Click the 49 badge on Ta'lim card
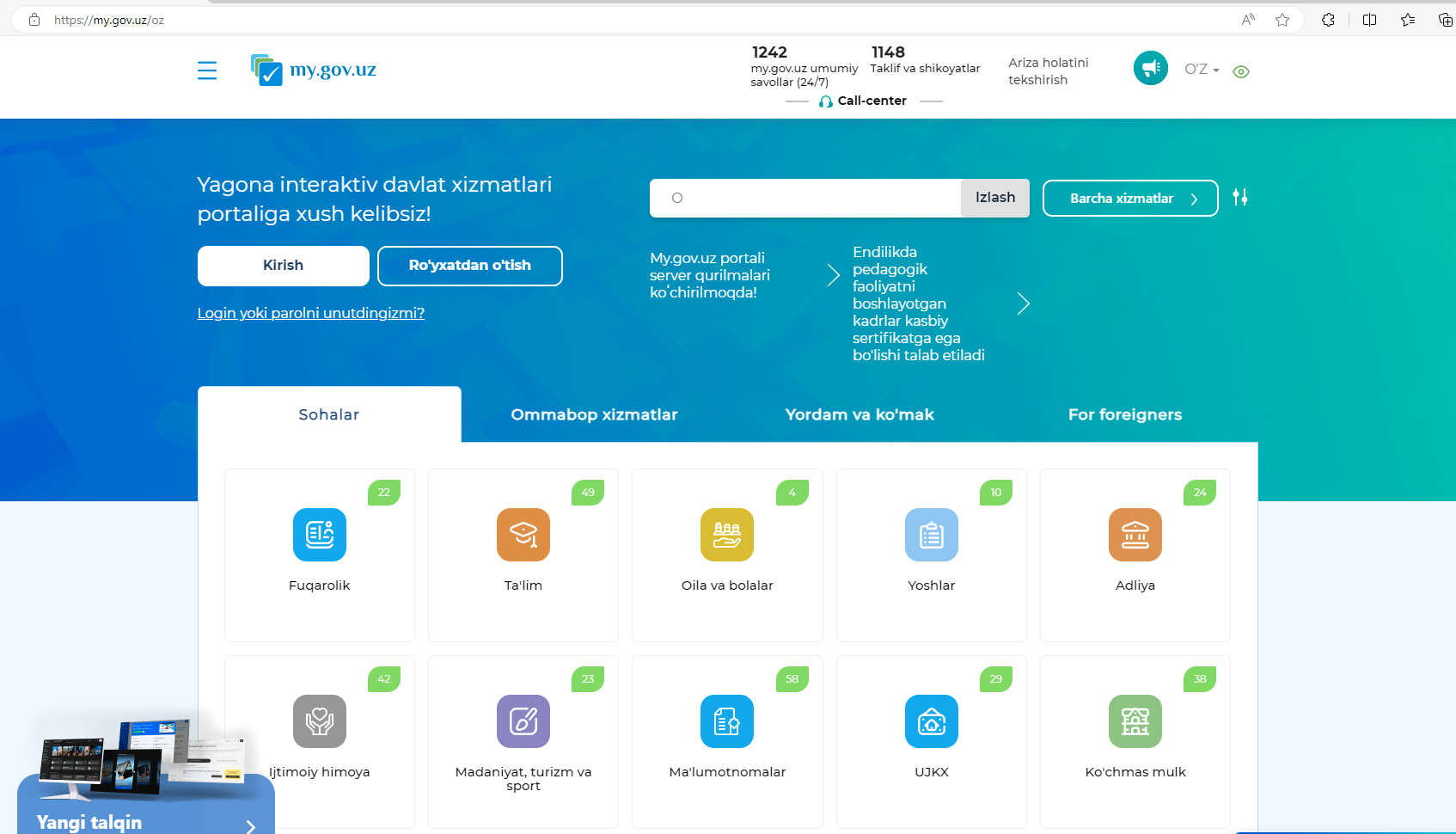This screenshot has height=834, width=1456. (x=588, y=493)
